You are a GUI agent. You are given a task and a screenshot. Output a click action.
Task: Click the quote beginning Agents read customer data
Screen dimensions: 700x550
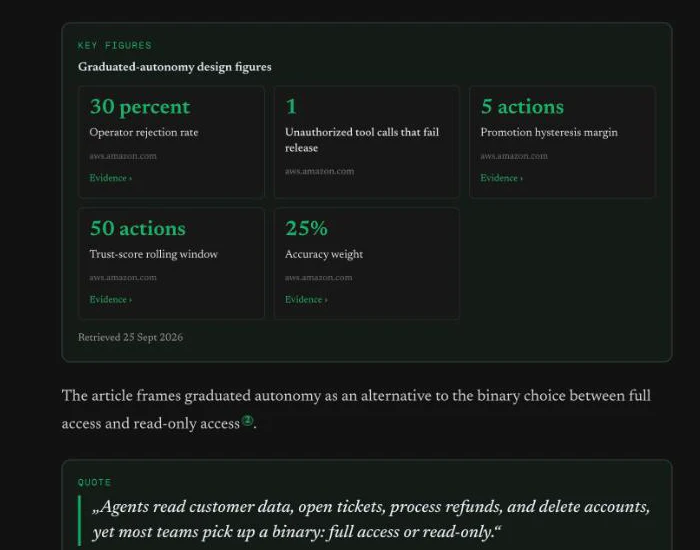pyautogui.click(x=371, y=520)
